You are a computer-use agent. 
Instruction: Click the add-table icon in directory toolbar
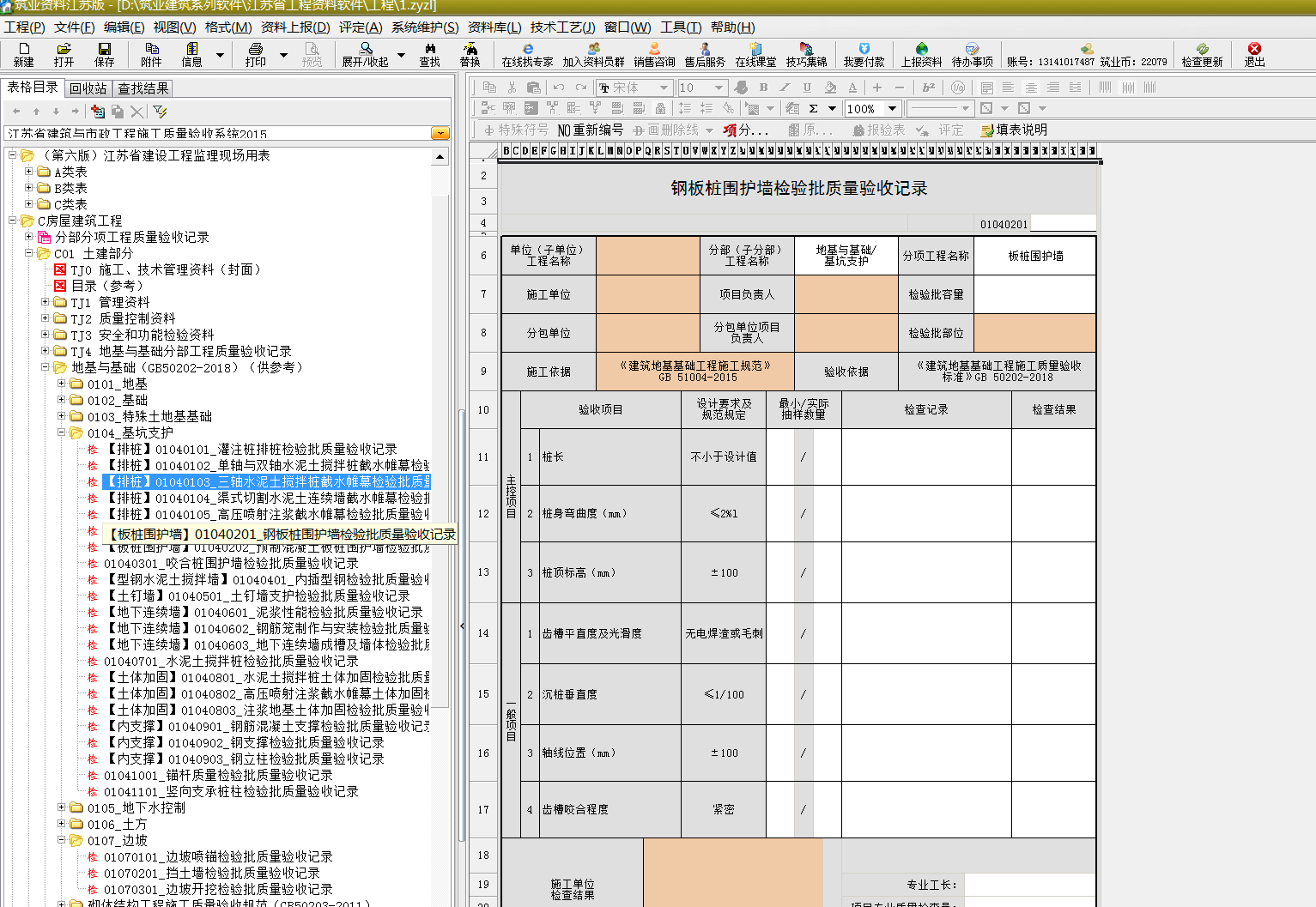[97, 112]
